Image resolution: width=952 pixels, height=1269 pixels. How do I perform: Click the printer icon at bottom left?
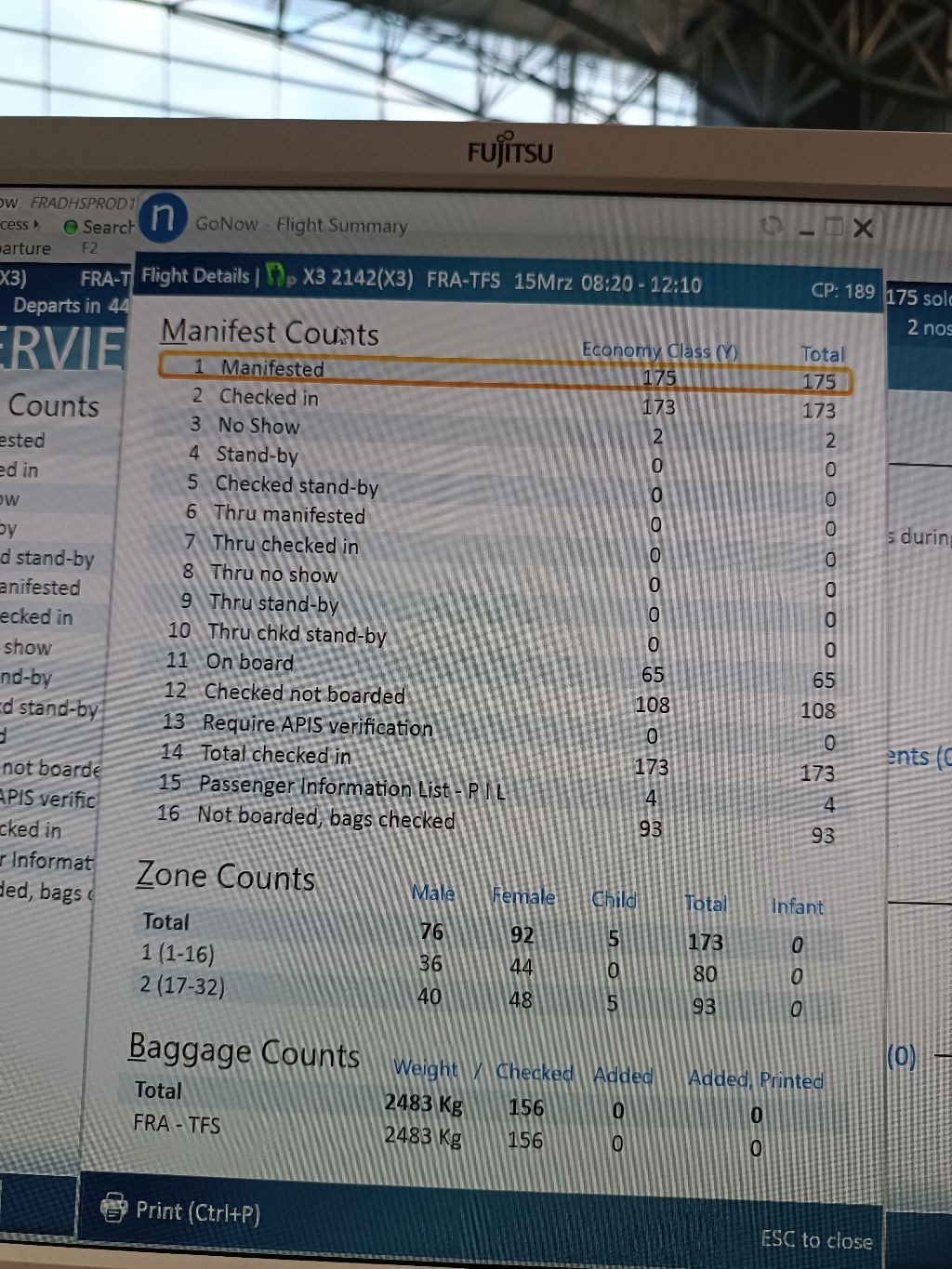113,1208
